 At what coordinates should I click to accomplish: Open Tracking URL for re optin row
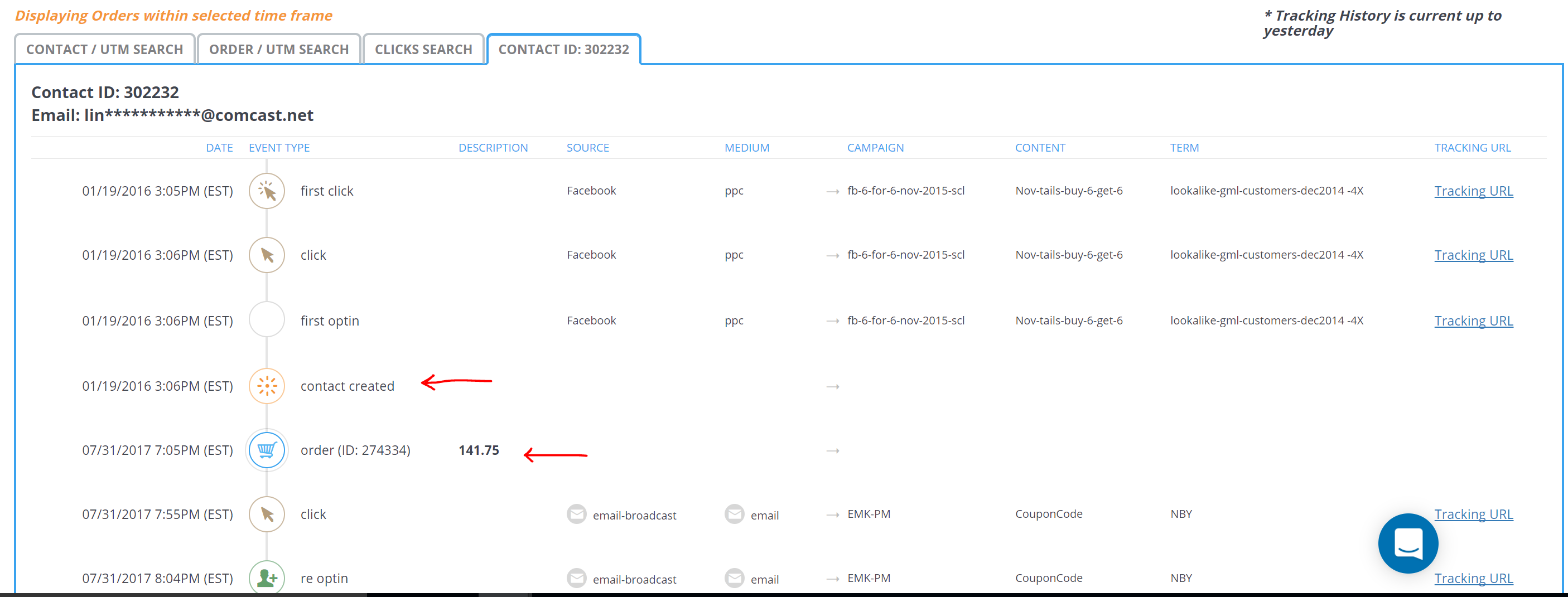[x=1473, y=578]
